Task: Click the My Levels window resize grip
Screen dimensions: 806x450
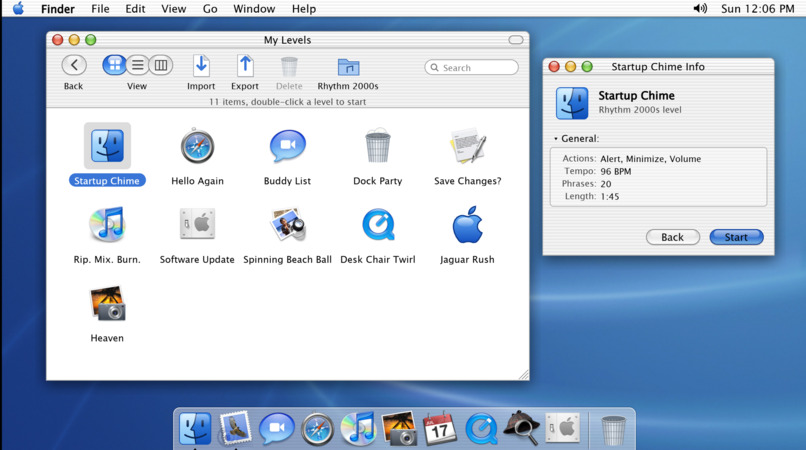Action: tap(523, 375)
